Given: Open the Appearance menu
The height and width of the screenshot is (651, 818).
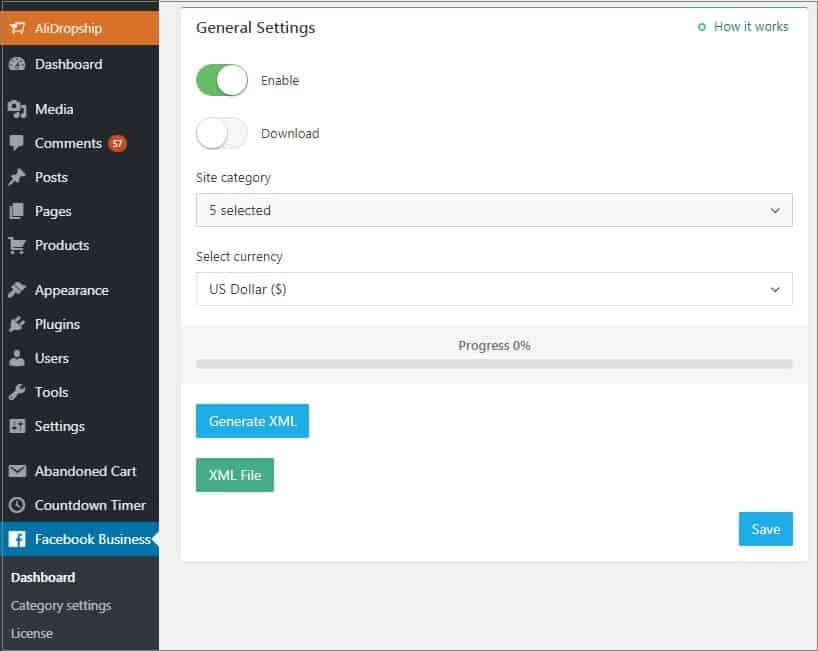Looking at the screenshot, I should point(80,290).
